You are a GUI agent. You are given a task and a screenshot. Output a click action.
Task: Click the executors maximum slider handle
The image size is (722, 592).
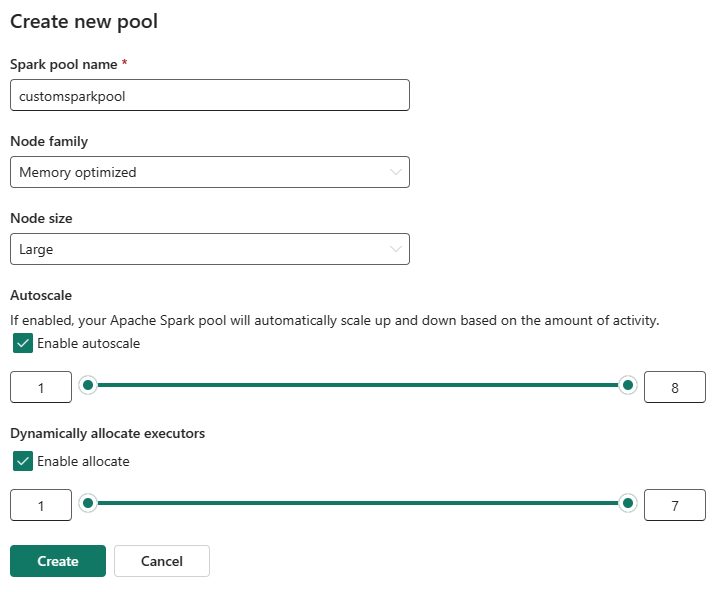(627, 503)
